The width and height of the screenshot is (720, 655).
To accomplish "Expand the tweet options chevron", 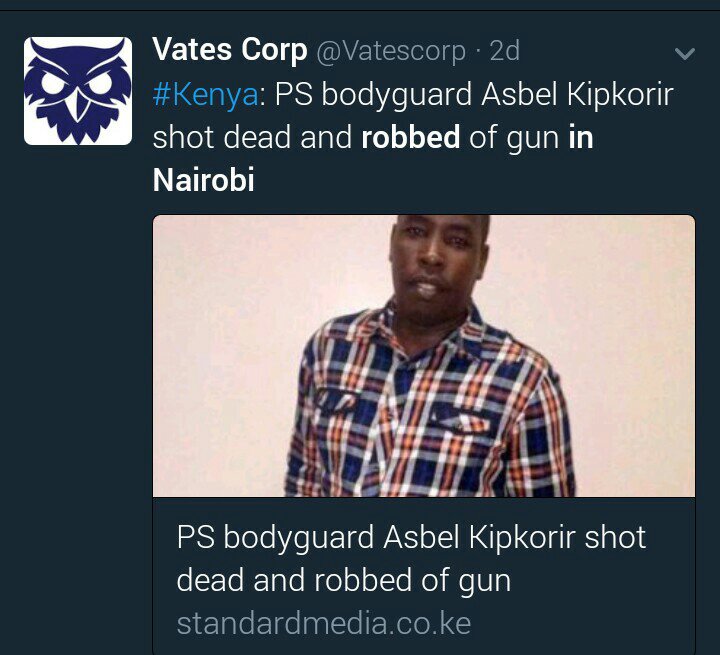I will coord(685,54).
